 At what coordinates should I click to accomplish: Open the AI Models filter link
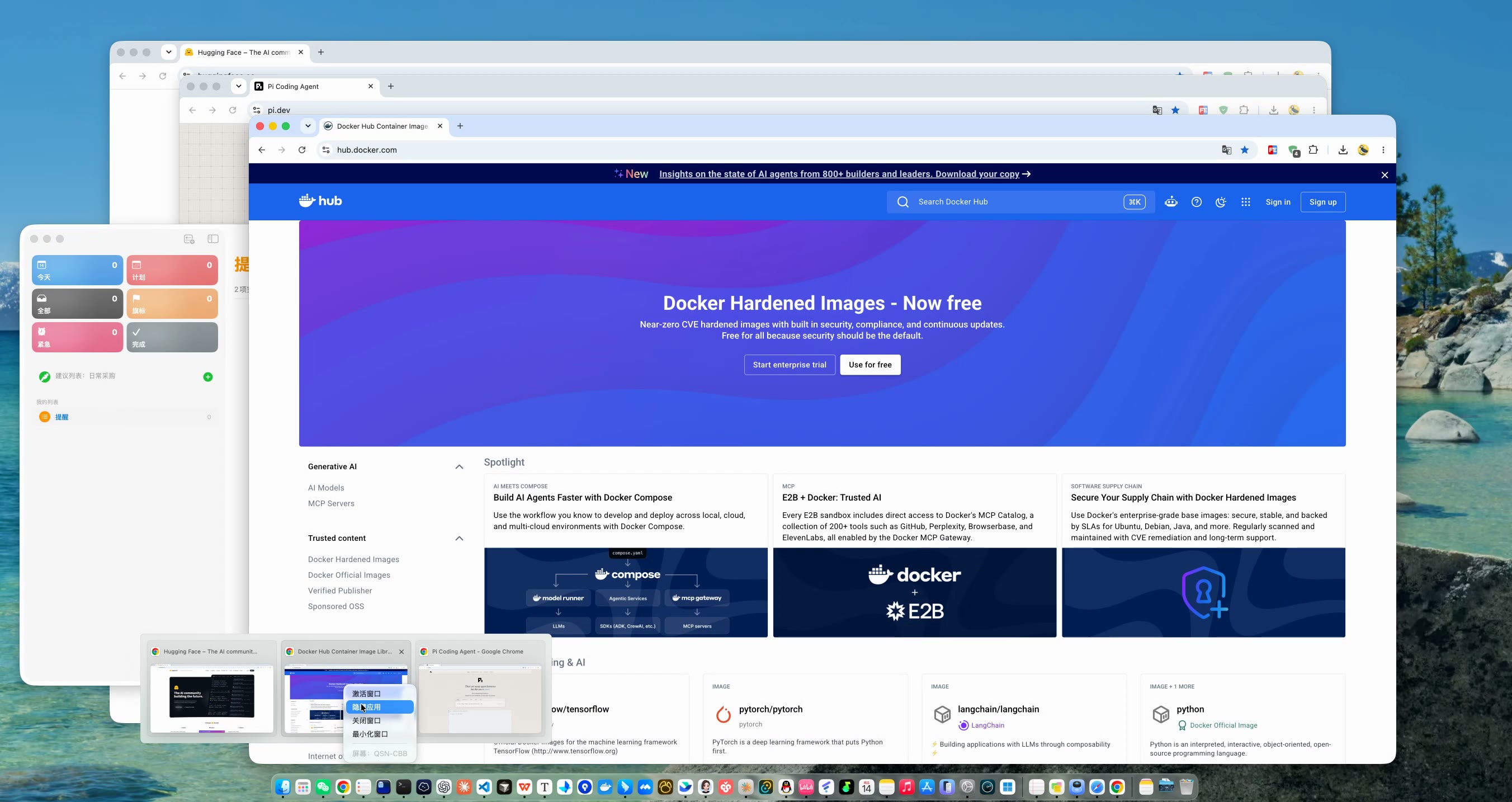pyautogui.click(x=326, y=488)
